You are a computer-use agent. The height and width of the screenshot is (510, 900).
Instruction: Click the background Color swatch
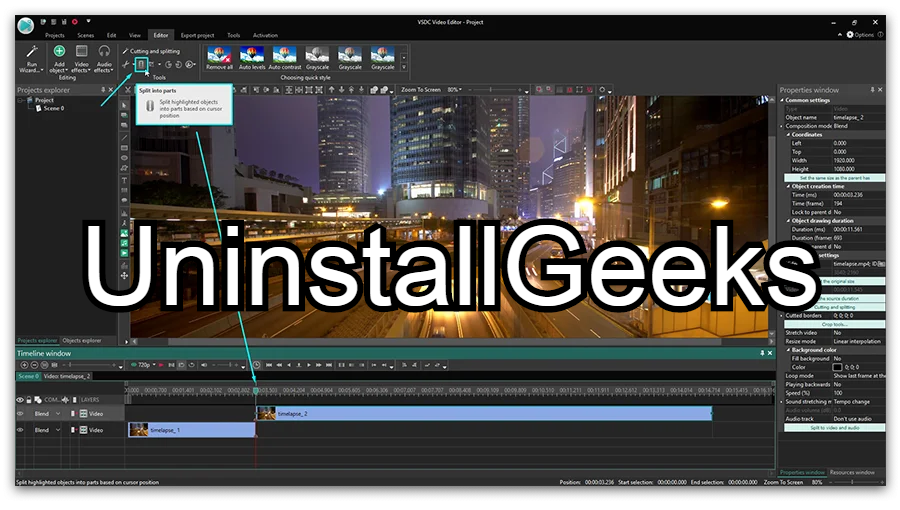(x=837, y=367)
